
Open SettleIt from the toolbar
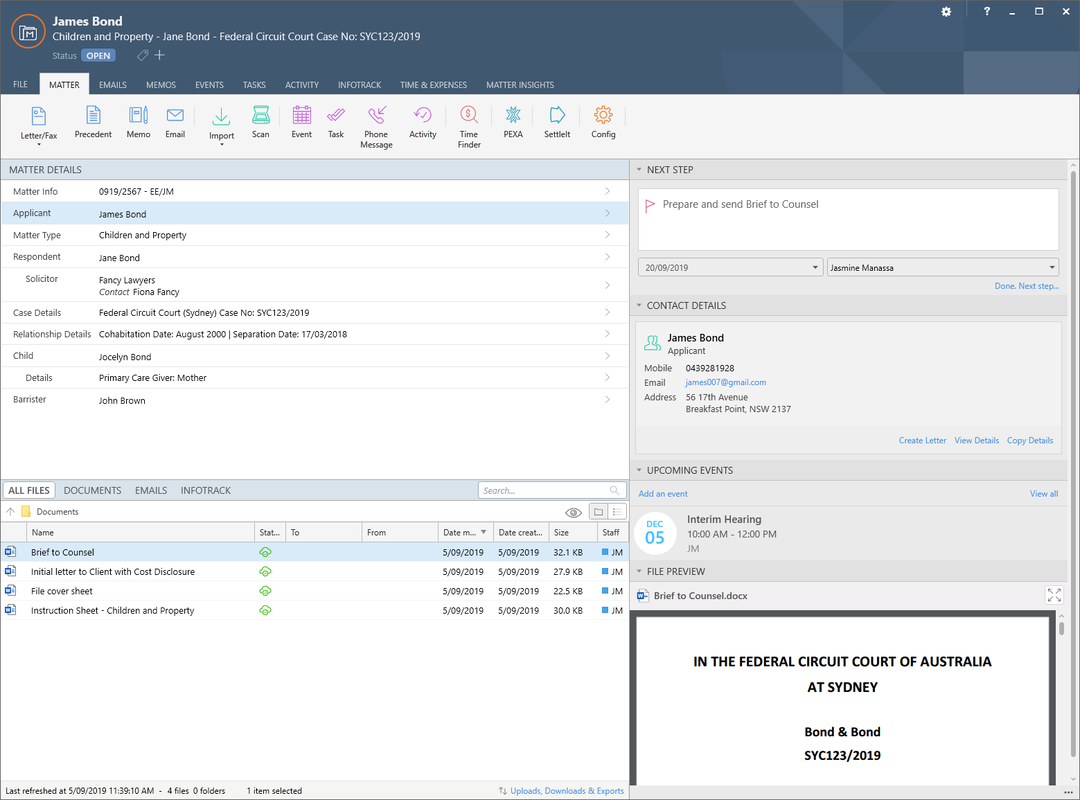tap(556, 122)
